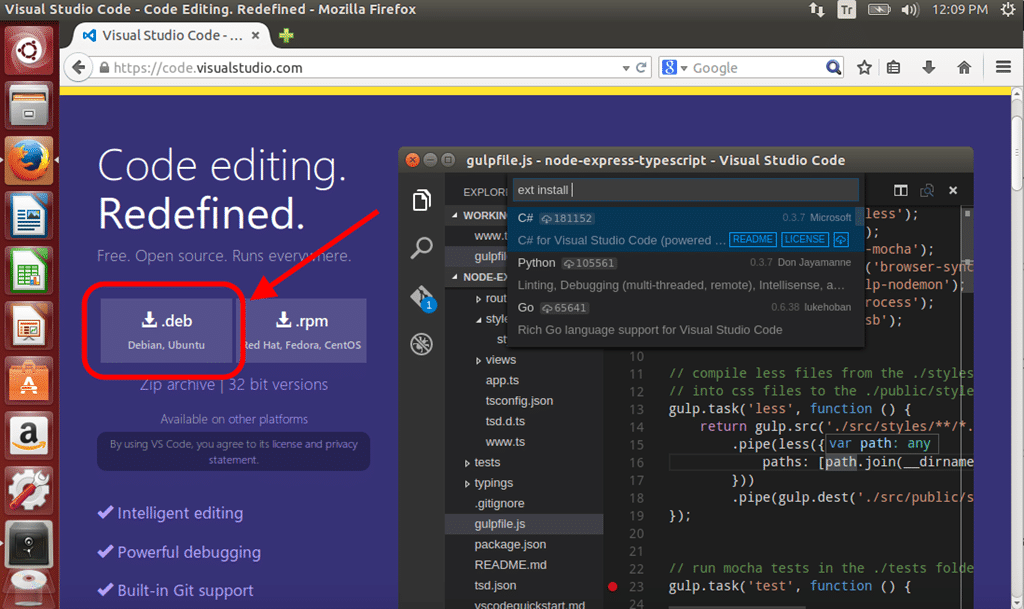Open tsd.json in the explorer

[x=495, y=586]
